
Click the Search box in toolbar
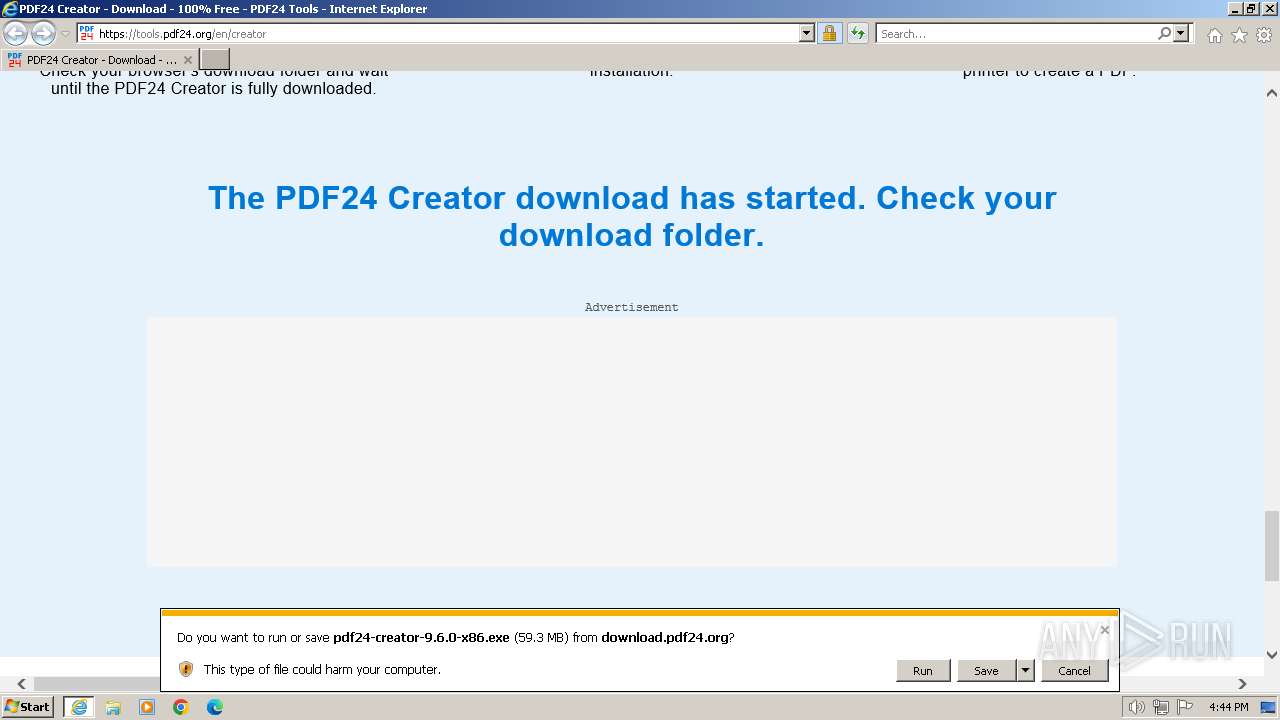tap(1015, 33)
